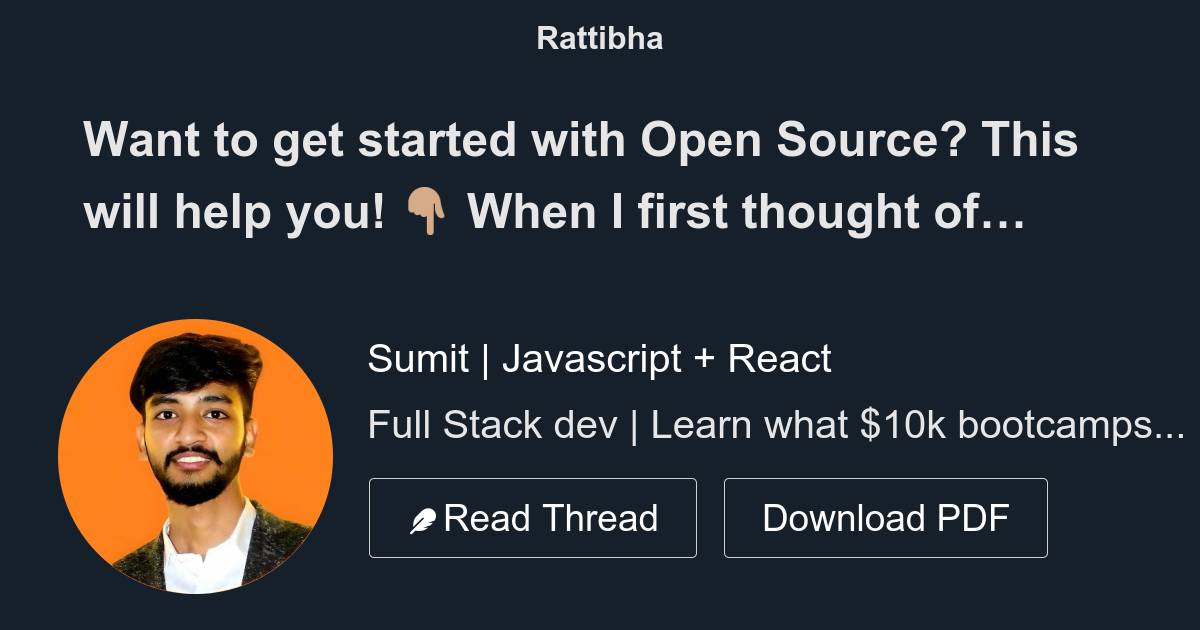This screenshot has width=1200, height=630.
Task: Click the Read Thread button
Action: (x=533, y=517)
